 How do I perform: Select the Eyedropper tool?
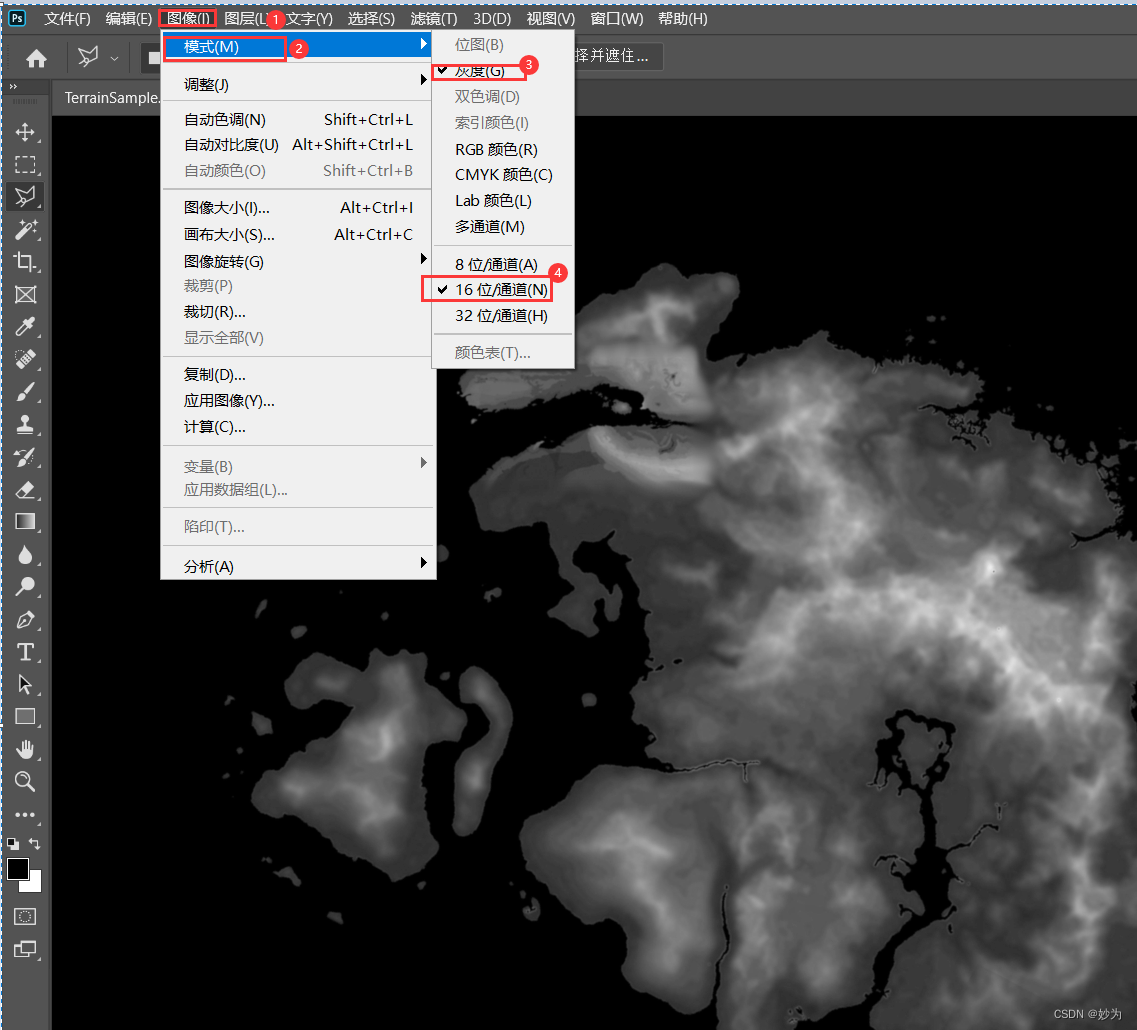[x=25, y=326]
